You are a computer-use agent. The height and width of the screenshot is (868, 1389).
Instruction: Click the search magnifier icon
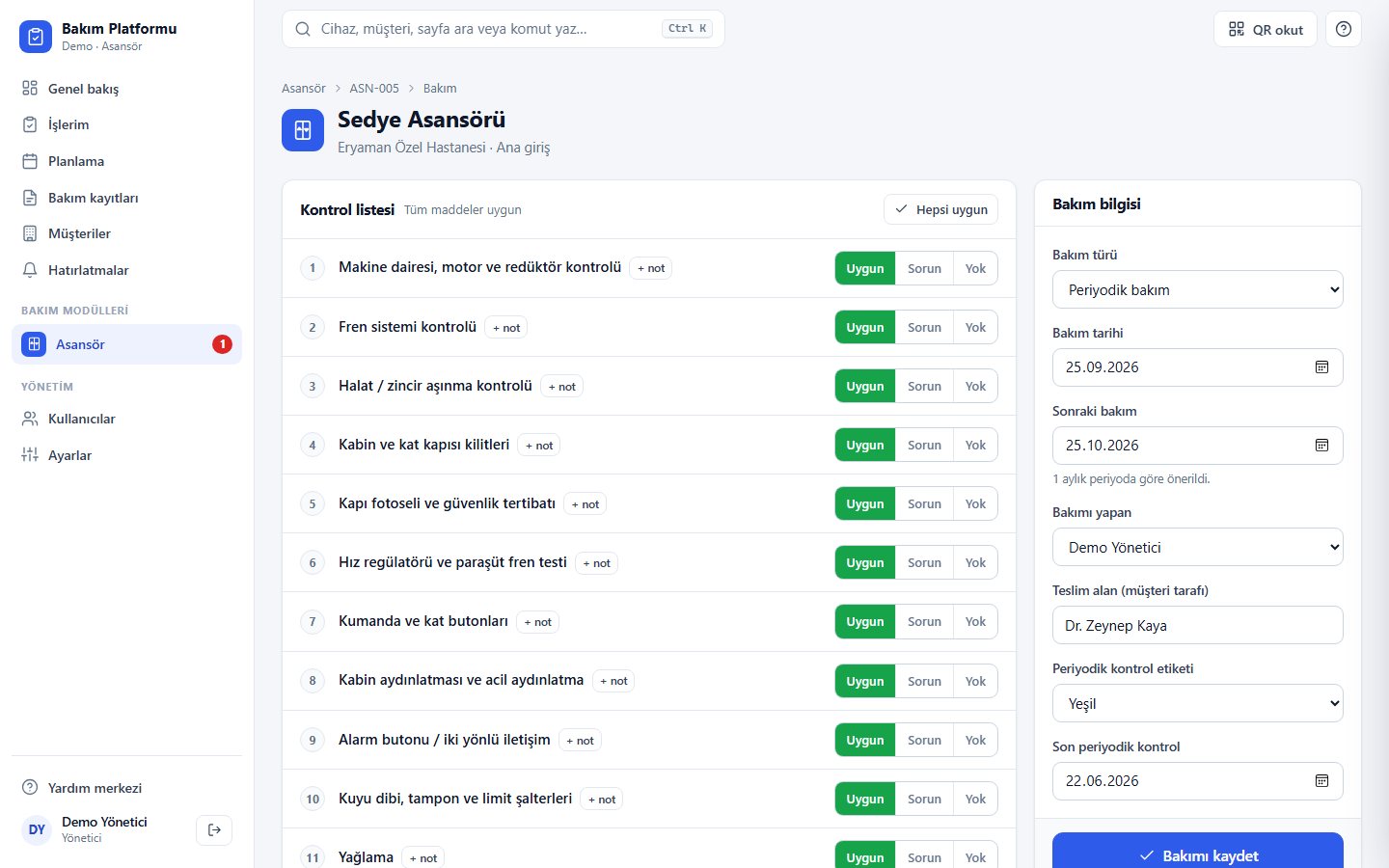click(303, 29)
